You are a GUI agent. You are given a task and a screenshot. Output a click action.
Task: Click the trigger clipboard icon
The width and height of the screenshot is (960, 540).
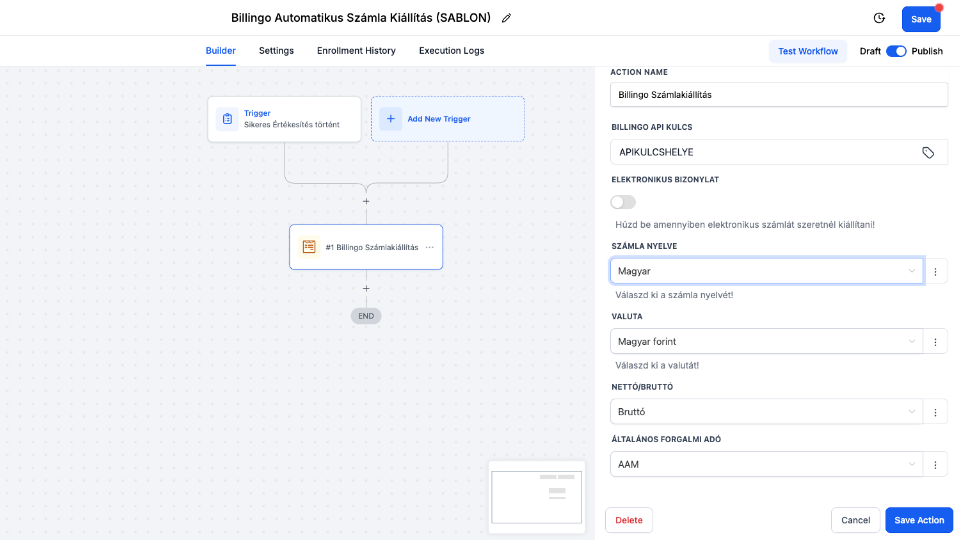click(x=227, y=119)
